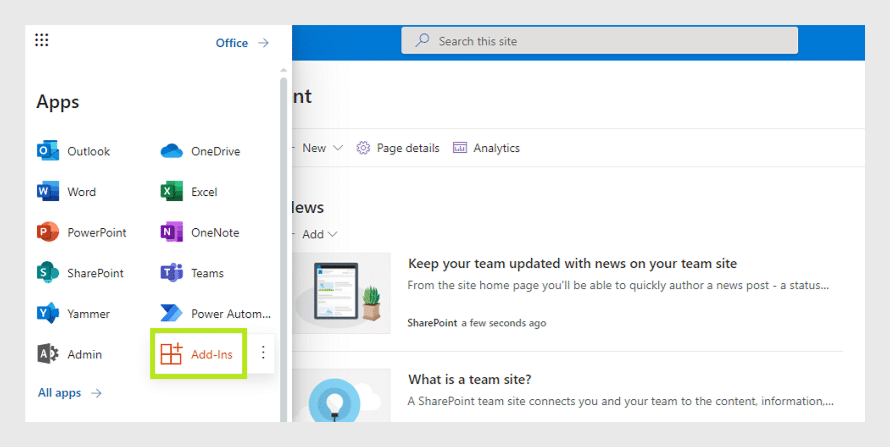Open more options next to Add-Ins
This screenshot has width=890, height=447.
[263, 353]
